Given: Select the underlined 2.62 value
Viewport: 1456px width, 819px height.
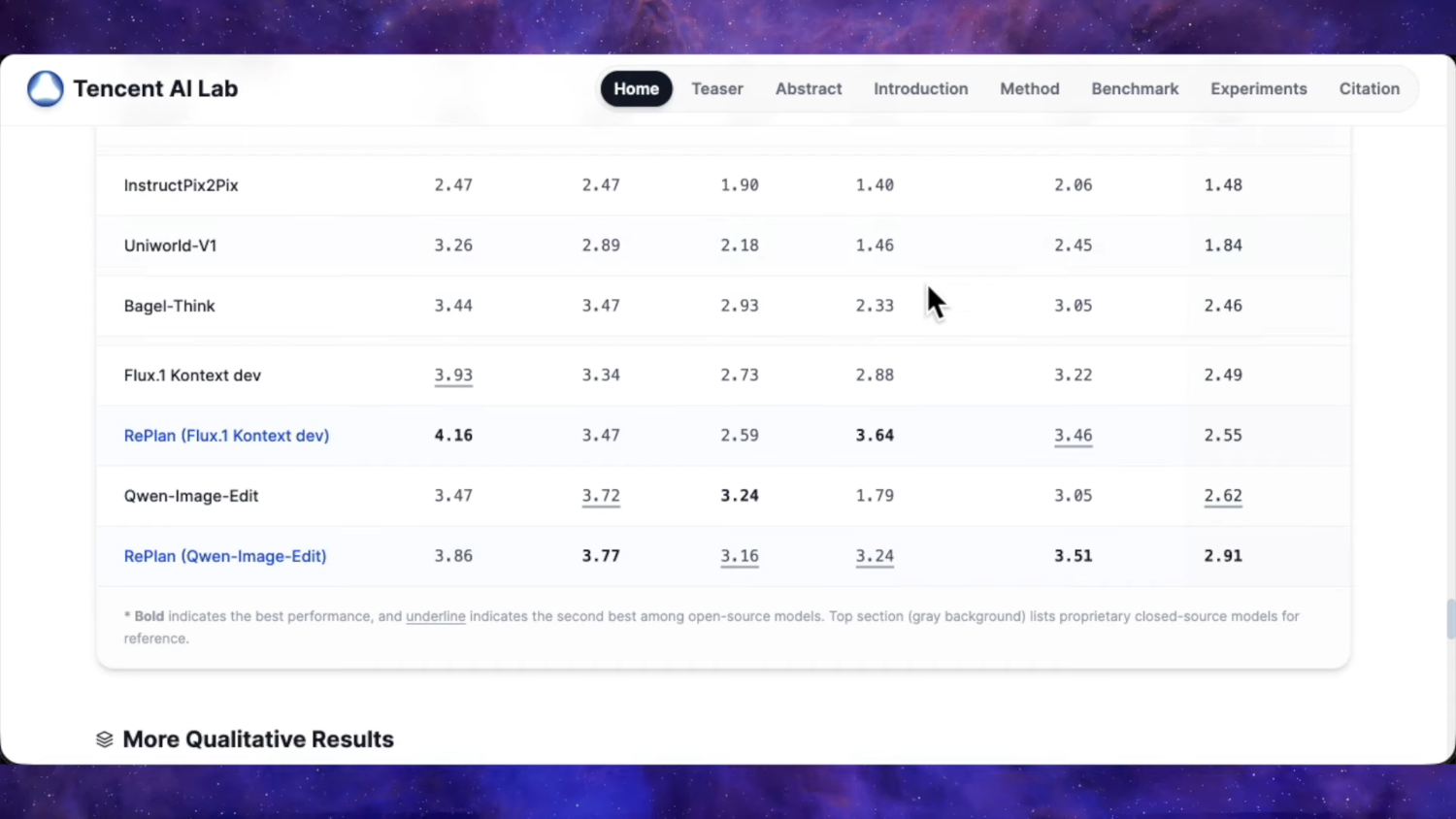Looking at the screenshot, I should click(1223, 496).
